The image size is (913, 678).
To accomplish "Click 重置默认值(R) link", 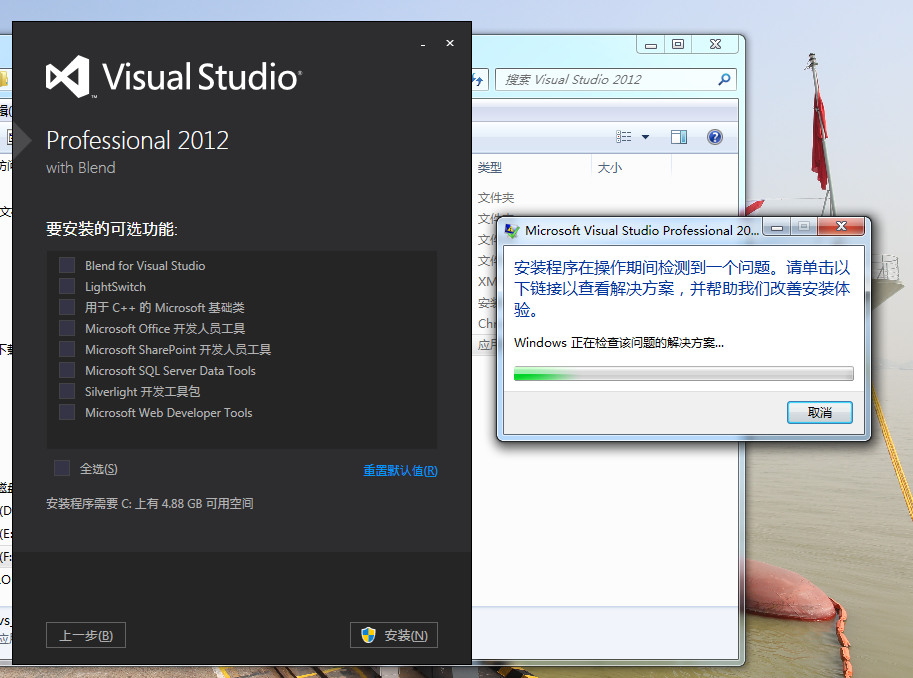I will coord(401,470).
